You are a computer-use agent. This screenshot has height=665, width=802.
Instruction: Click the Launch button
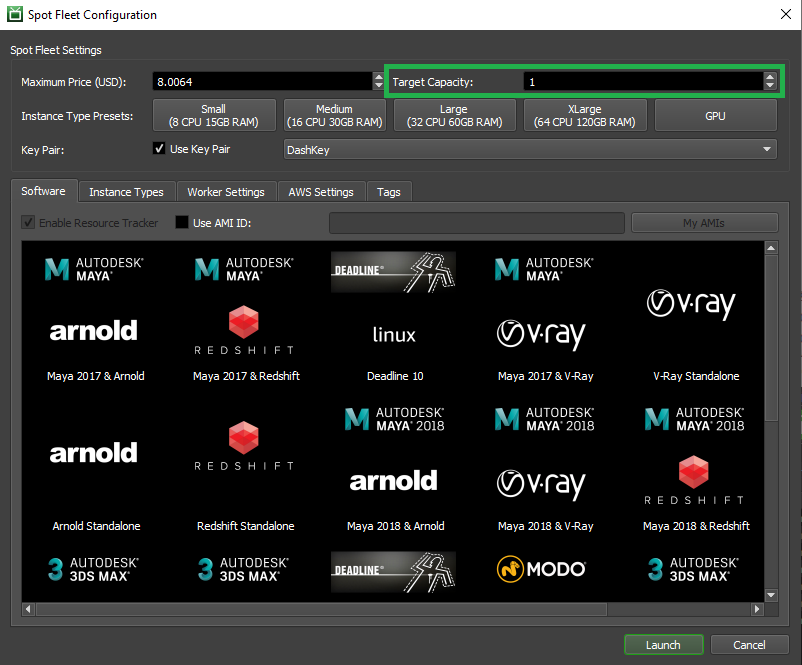coord(663,645)
